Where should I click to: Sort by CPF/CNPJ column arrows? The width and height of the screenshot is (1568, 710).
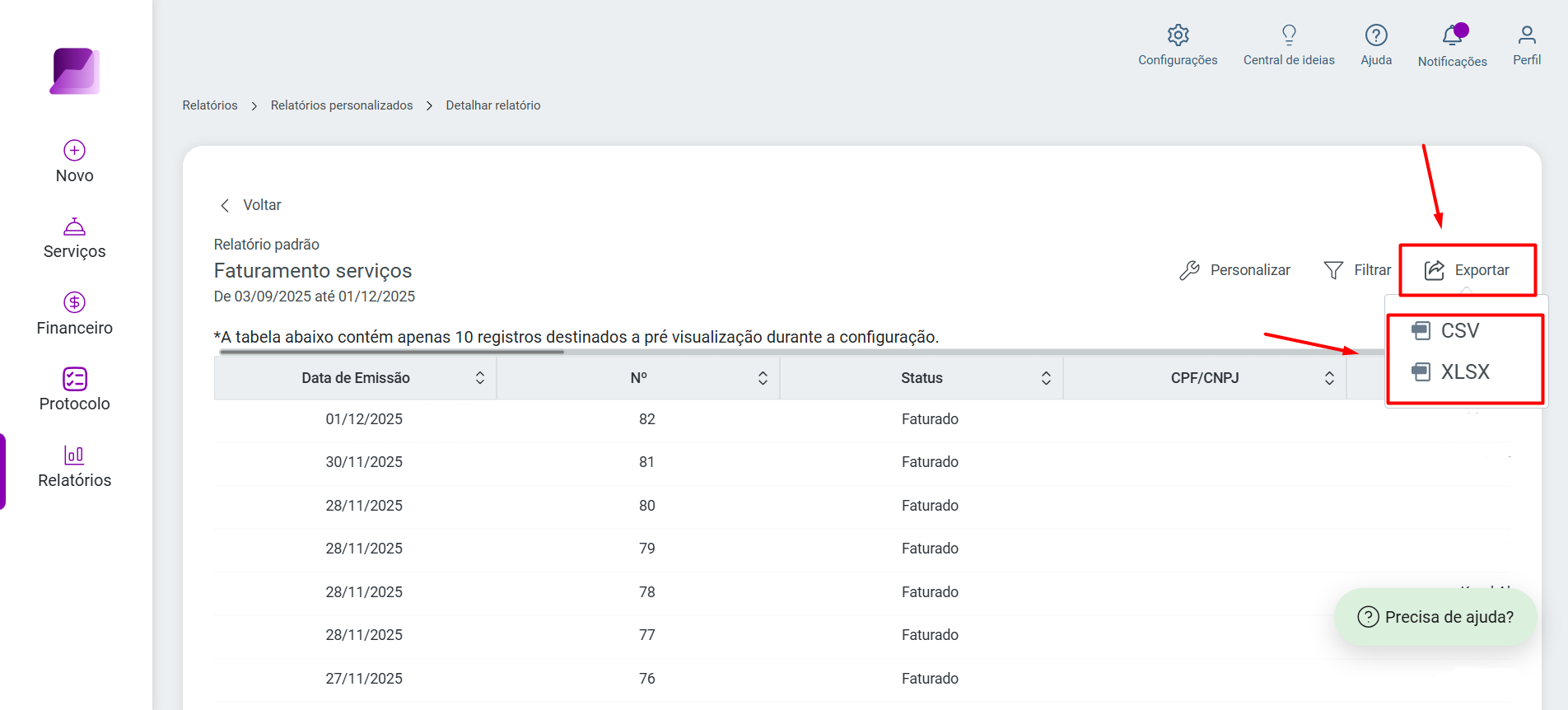coord(1329,378)
